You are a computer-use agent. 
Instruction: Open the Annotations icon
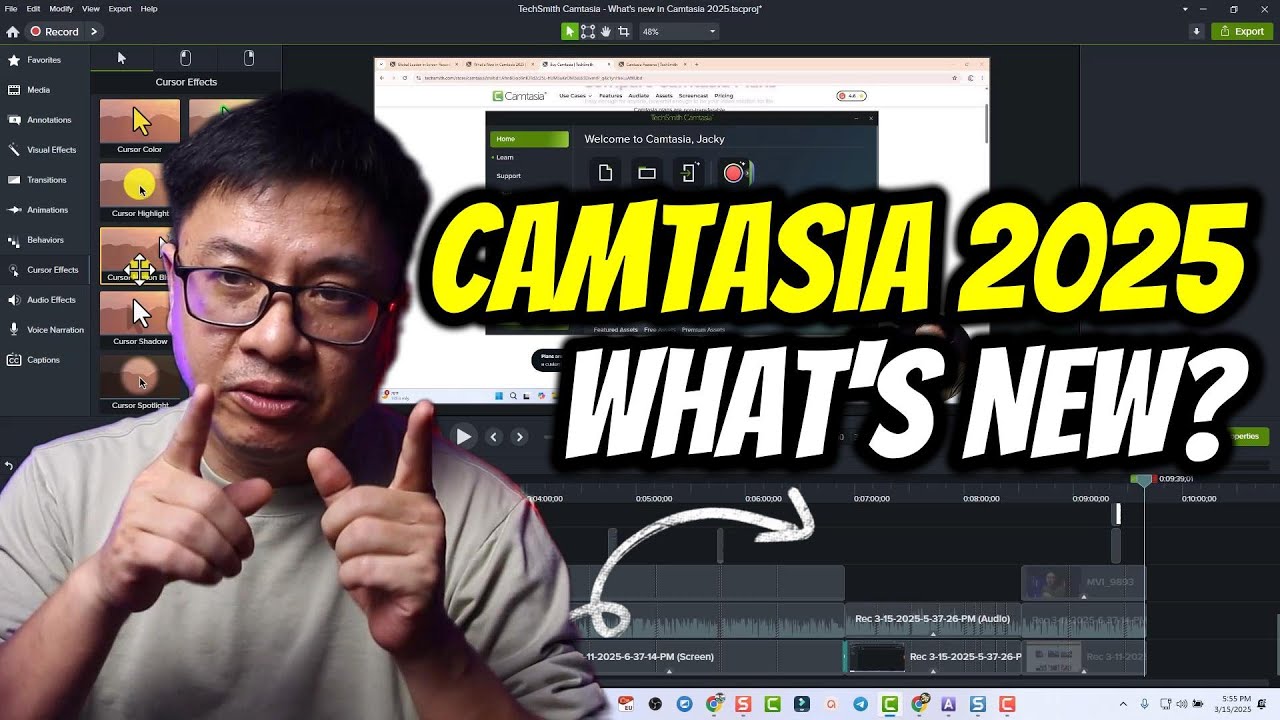[x=14, y=120]
